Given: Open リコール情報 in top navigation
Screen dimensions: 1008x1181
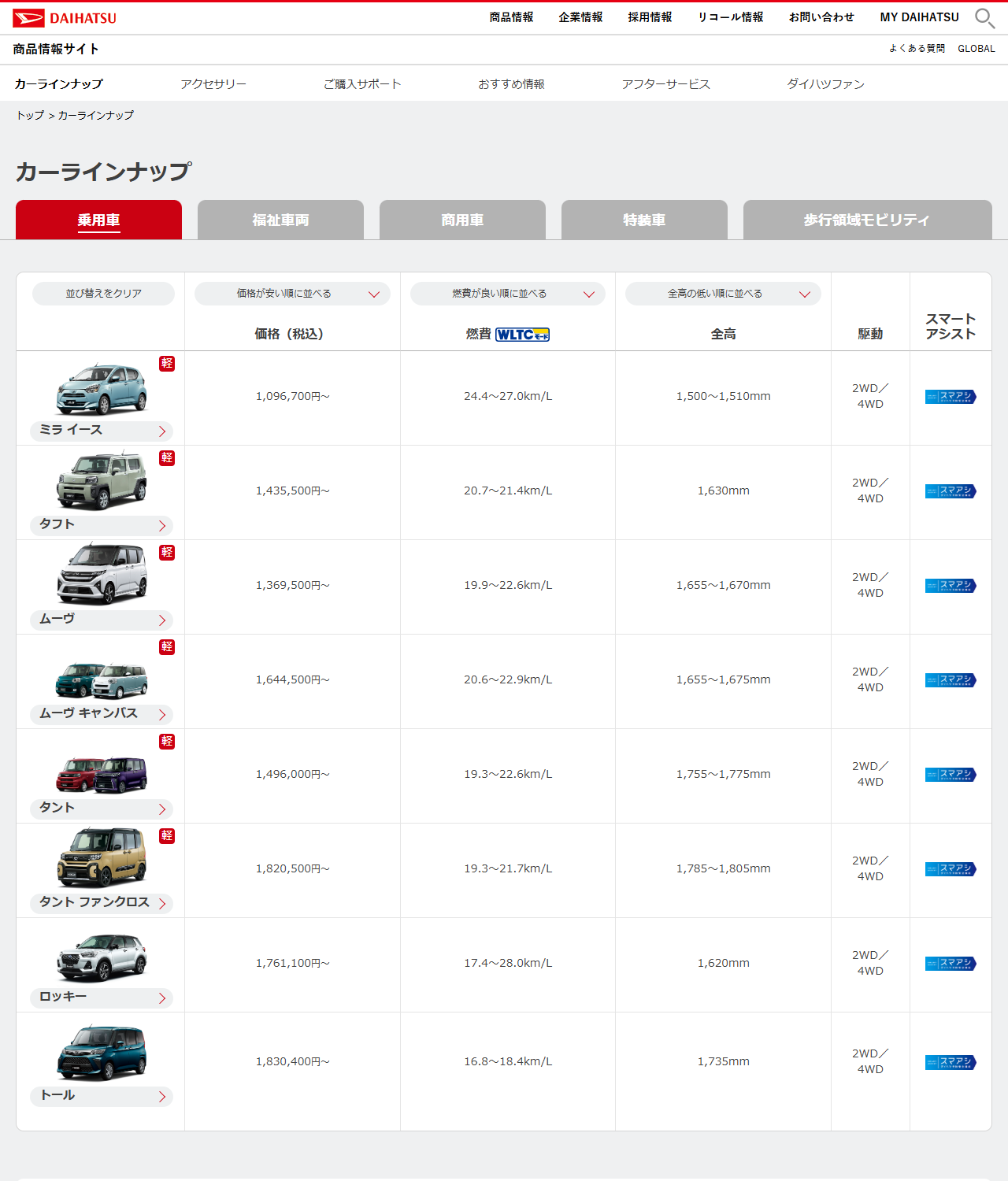Looking at the screenshot, I should [731, 17].
